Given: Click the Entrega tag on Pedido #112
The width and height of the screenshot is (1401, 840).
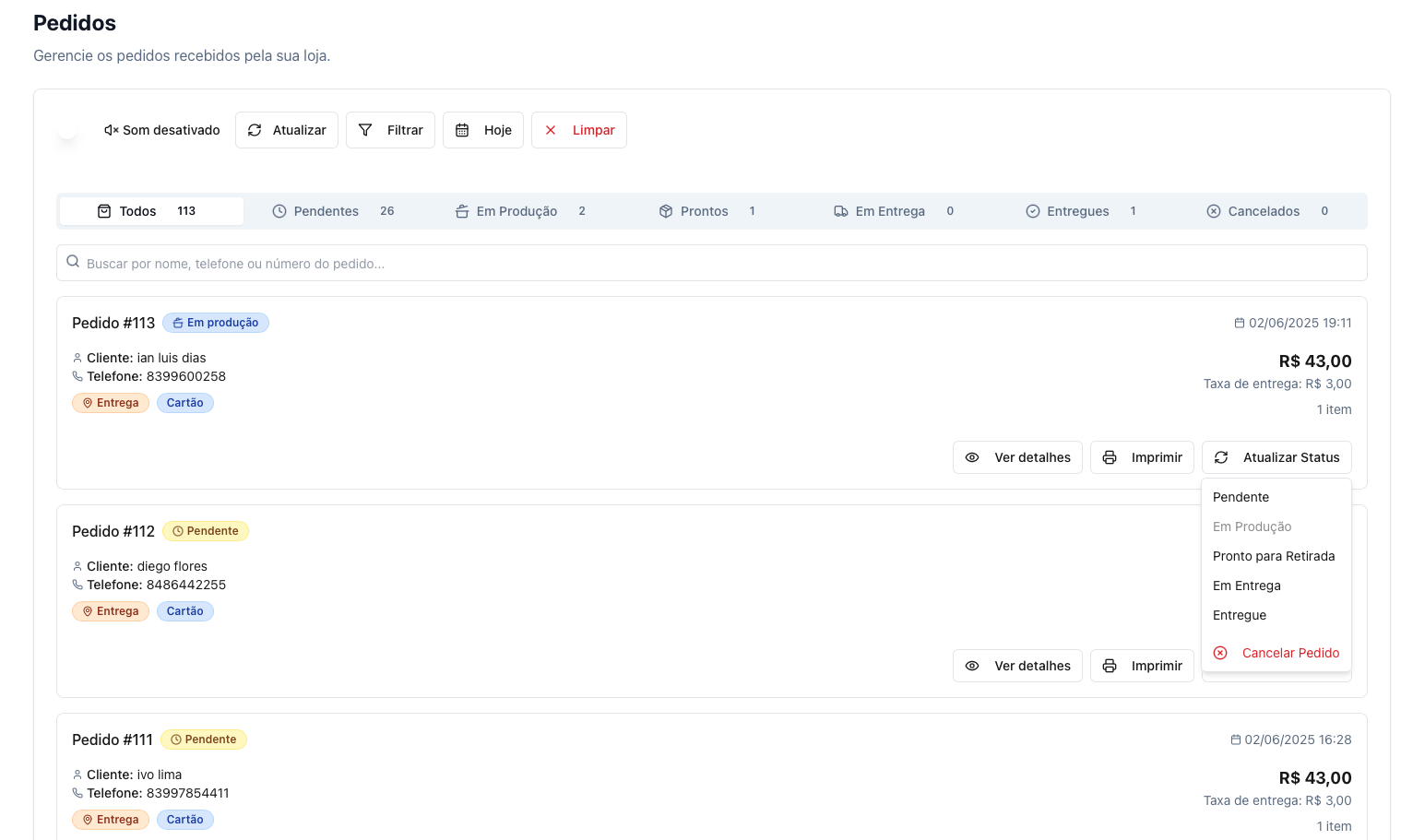Looking at the screenshot, I should 111,611.
